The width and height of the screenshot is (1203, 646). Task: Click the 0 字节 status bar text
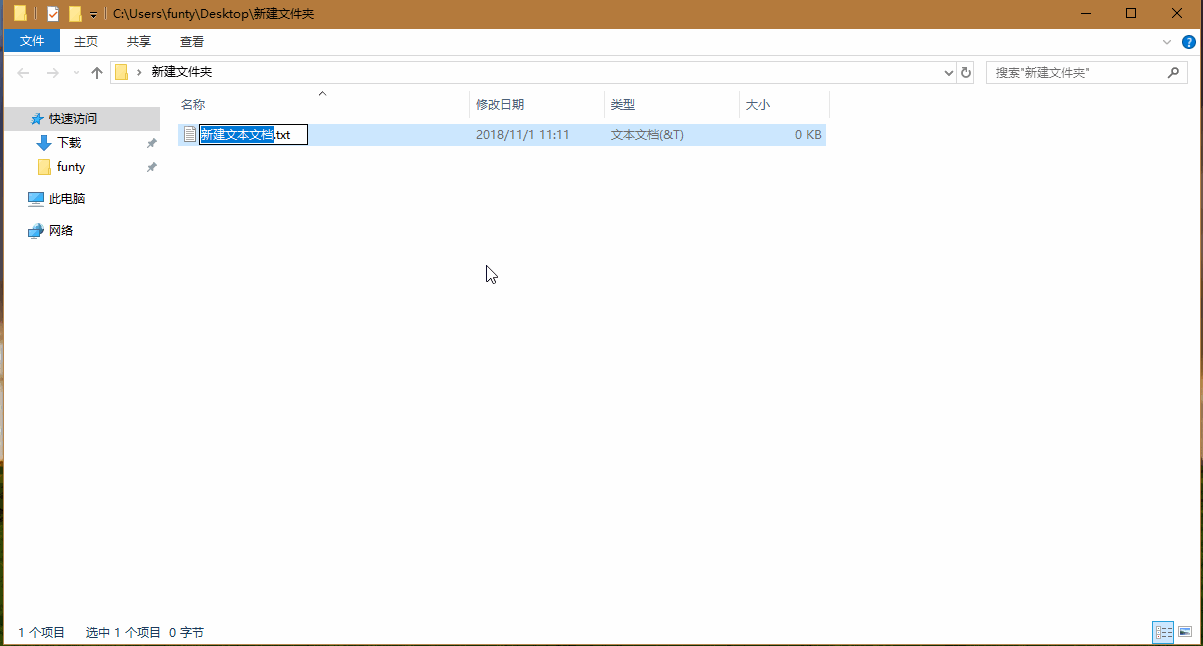pos(186,633)
